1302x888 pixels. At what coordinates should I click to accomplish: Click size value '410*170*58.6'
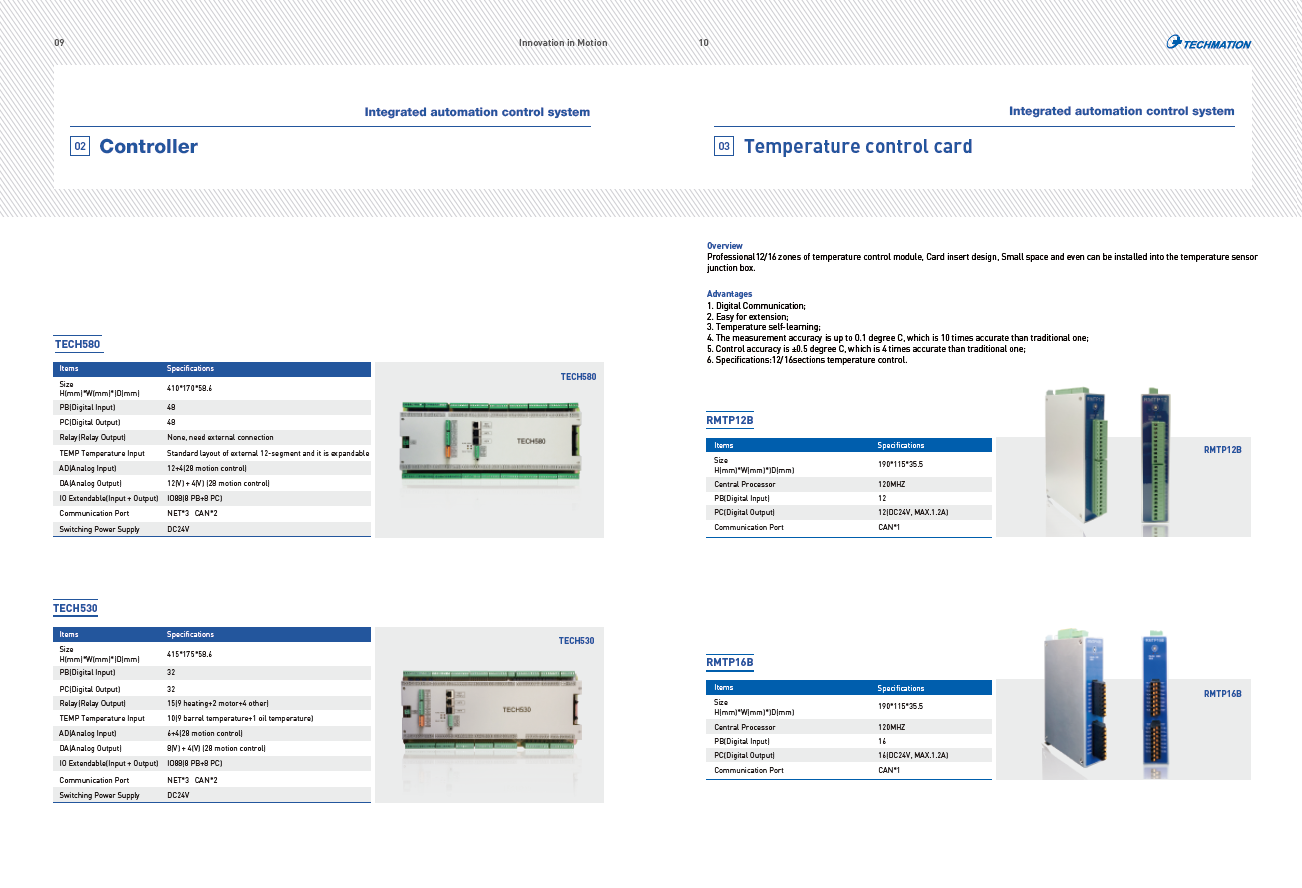click(190, 388)
